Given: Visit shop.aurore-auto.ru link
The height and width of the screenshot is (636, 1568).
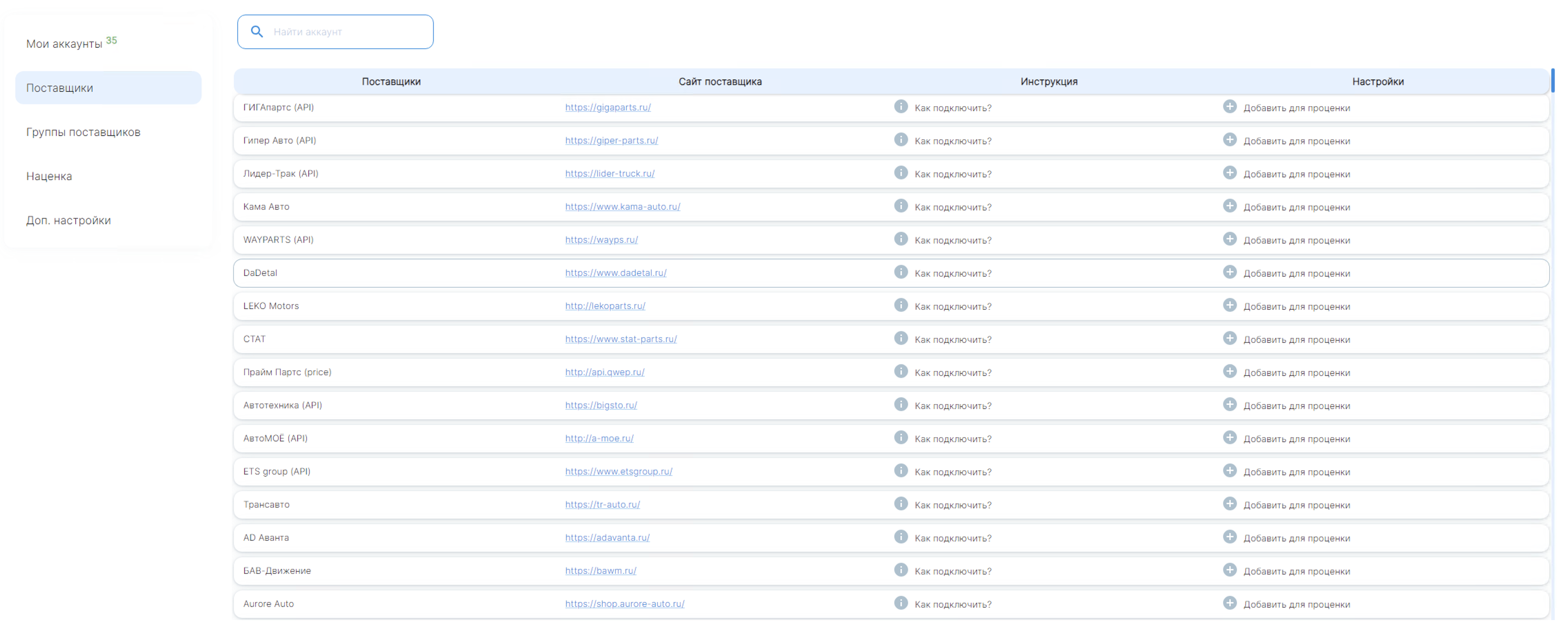Looking at the screenshot, I should coord(624,604).
